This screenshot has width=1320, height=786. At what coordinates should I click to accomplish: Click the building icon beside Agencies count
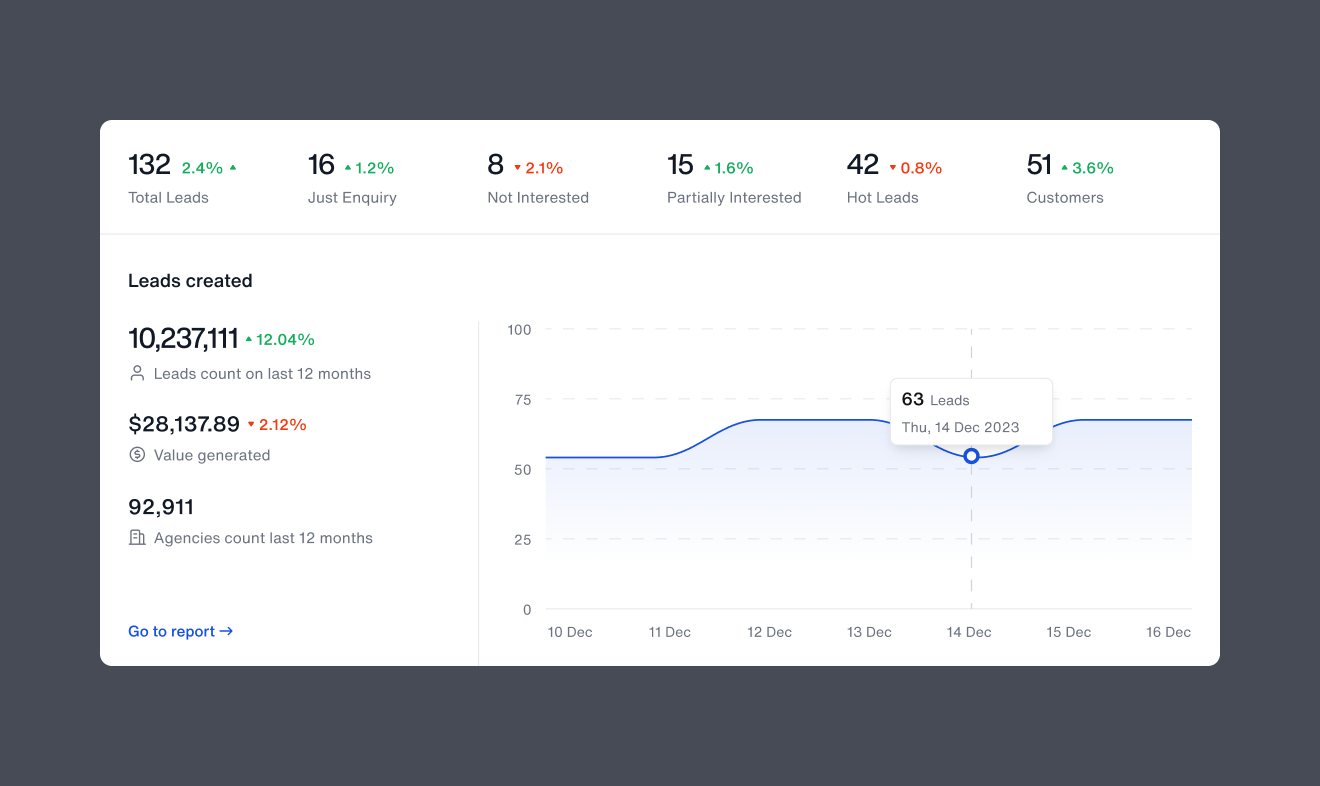[x=137, y=537]
